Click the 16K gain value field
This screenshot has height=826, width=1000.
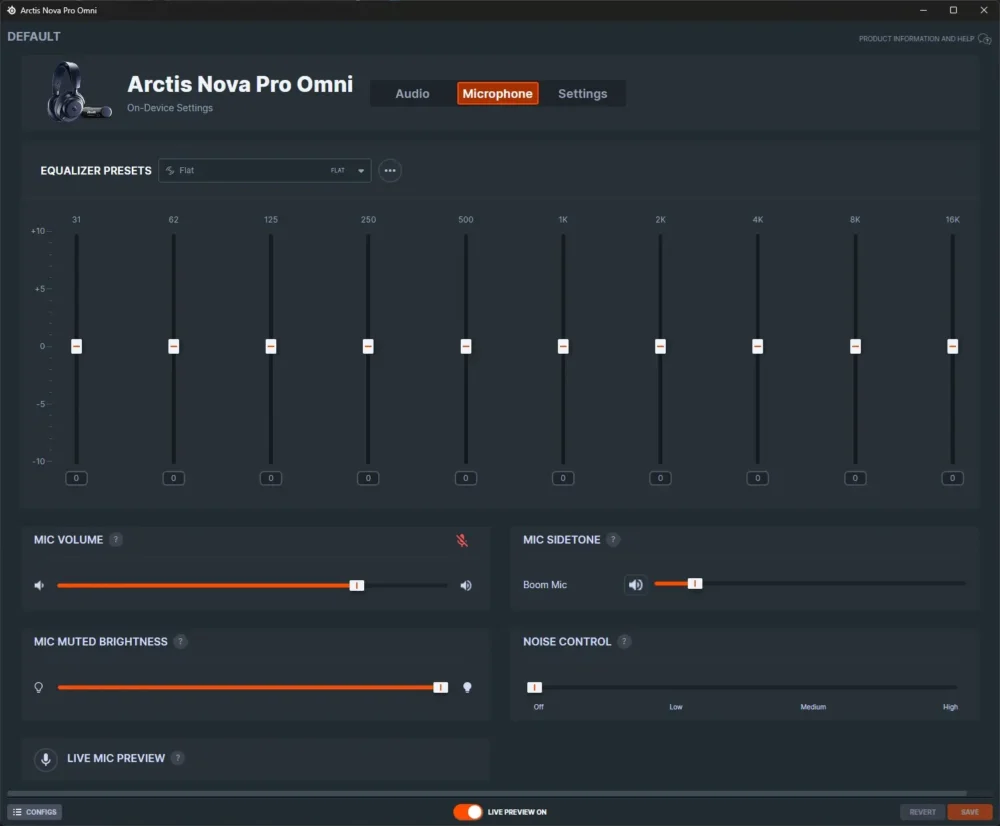pos(952,478)
